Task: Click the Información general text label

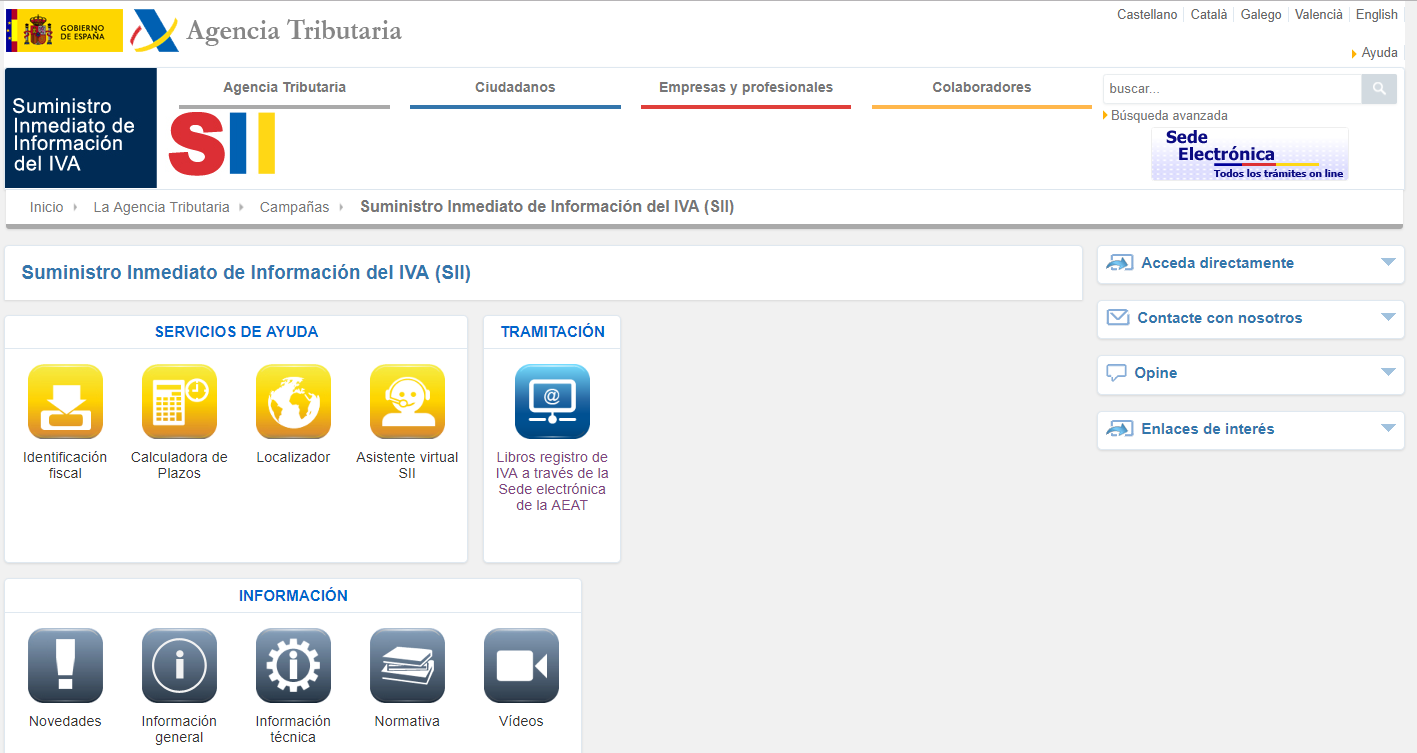Action: (x=179, y=729)
